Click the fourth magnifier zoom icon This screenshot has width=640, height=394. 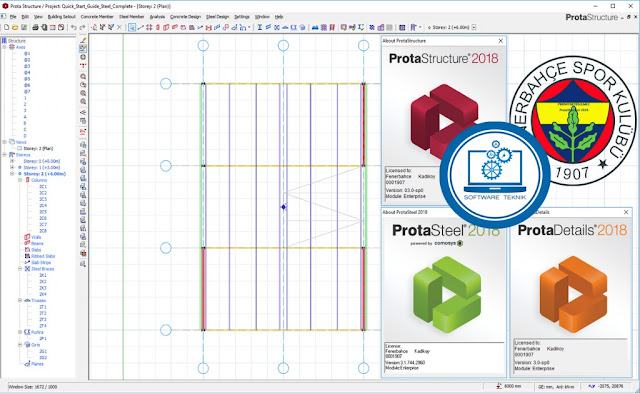(x=83, y=101)
